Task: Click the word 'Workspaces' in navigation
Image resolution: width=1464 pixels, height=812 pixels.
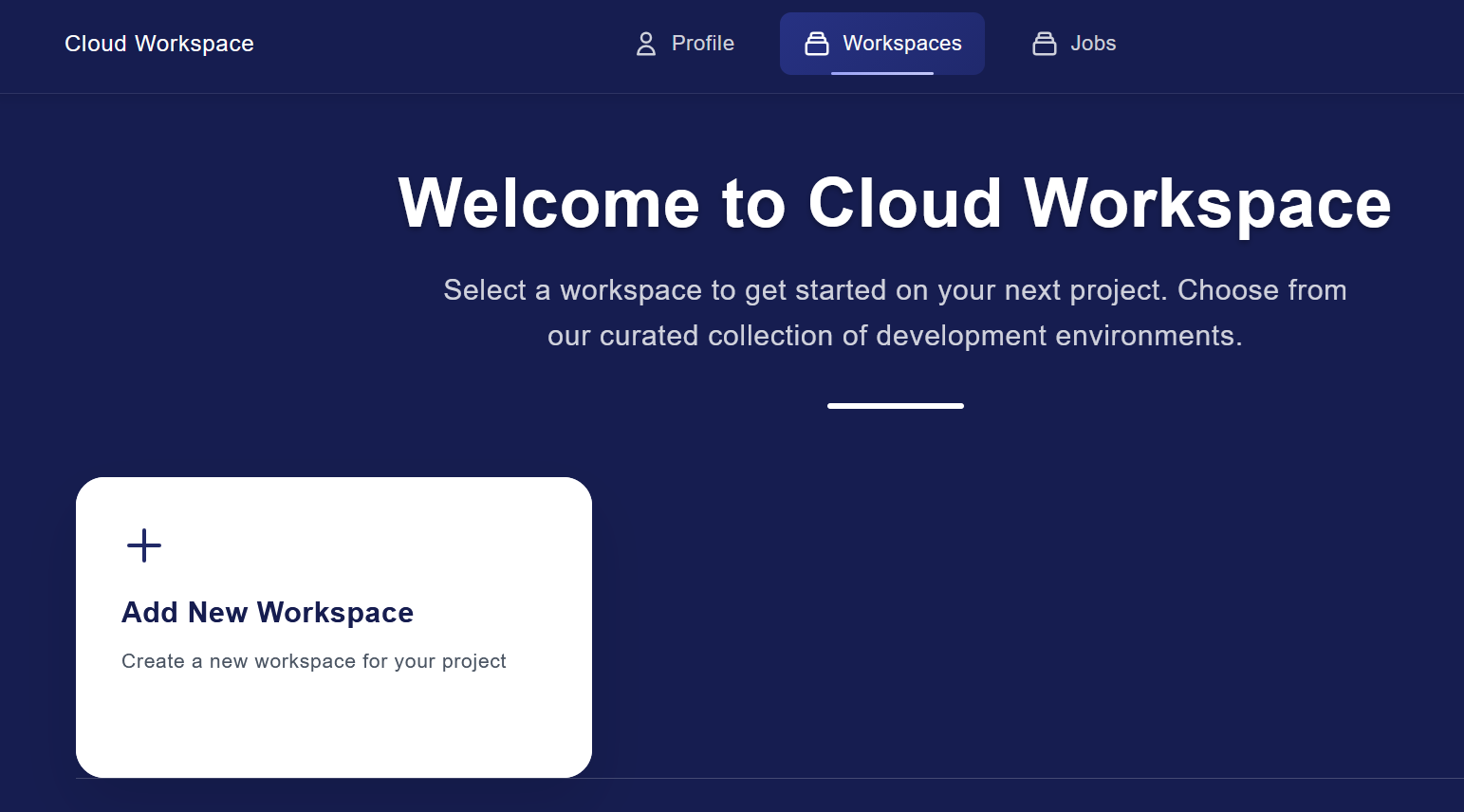Action: 901,44
